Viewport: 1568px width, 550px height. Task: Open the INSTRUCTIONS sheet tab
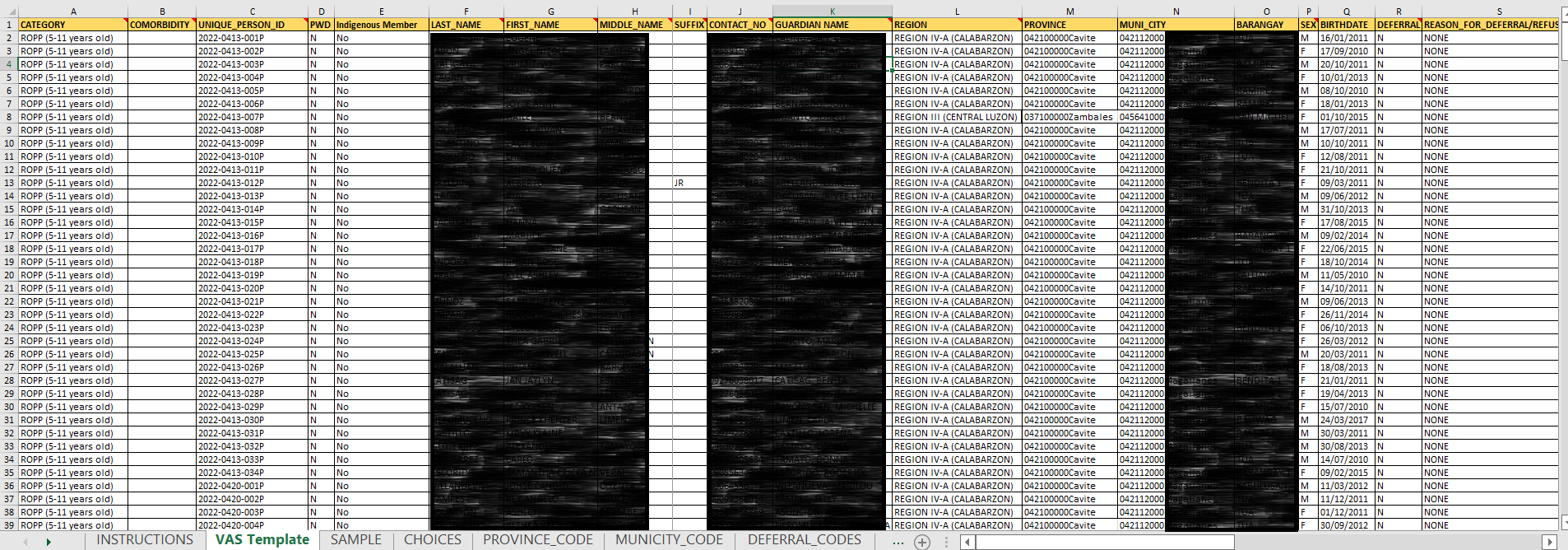point(145,540)
